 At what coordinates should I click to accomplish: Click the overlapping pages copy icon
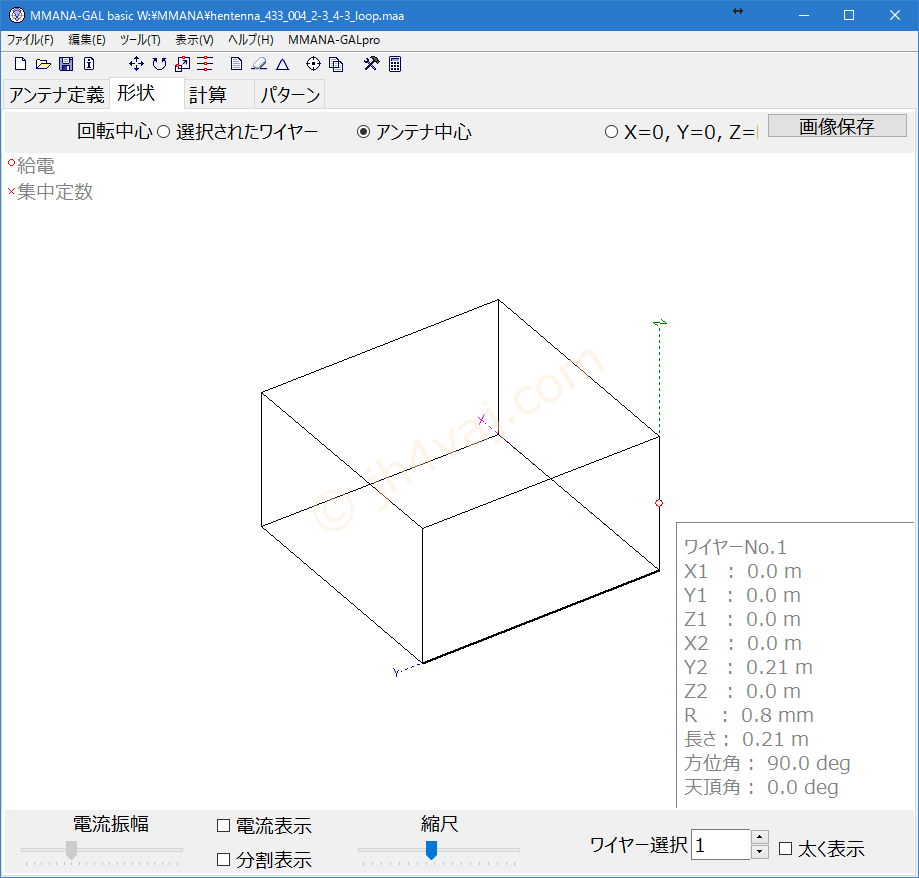(x=336, y=64)
